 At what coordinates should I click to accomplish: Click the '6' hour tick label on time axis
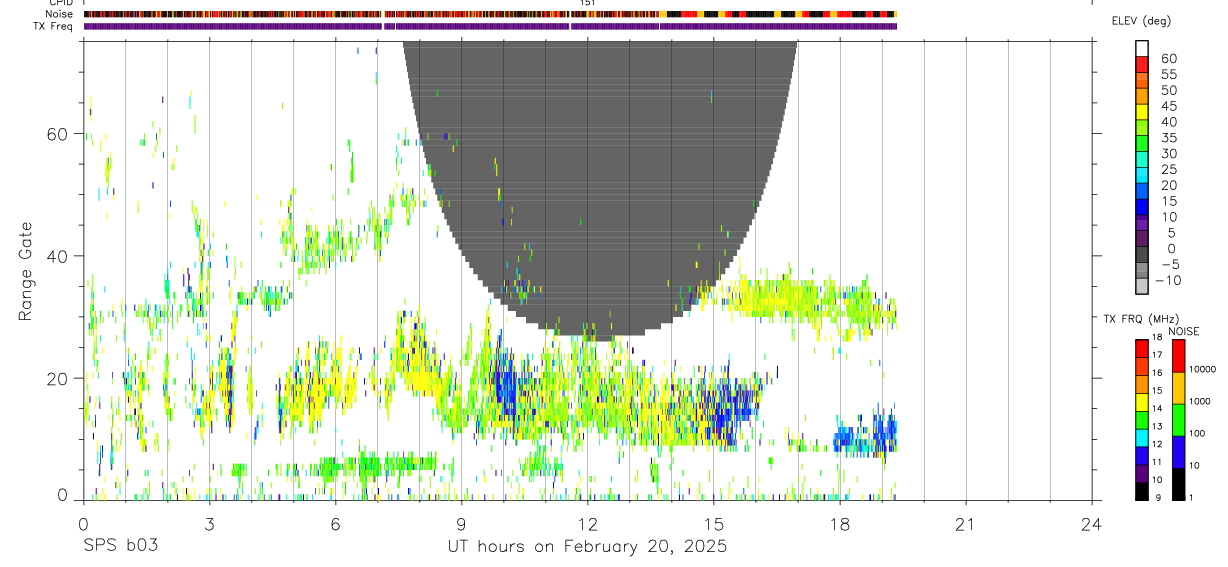(335, 524)
